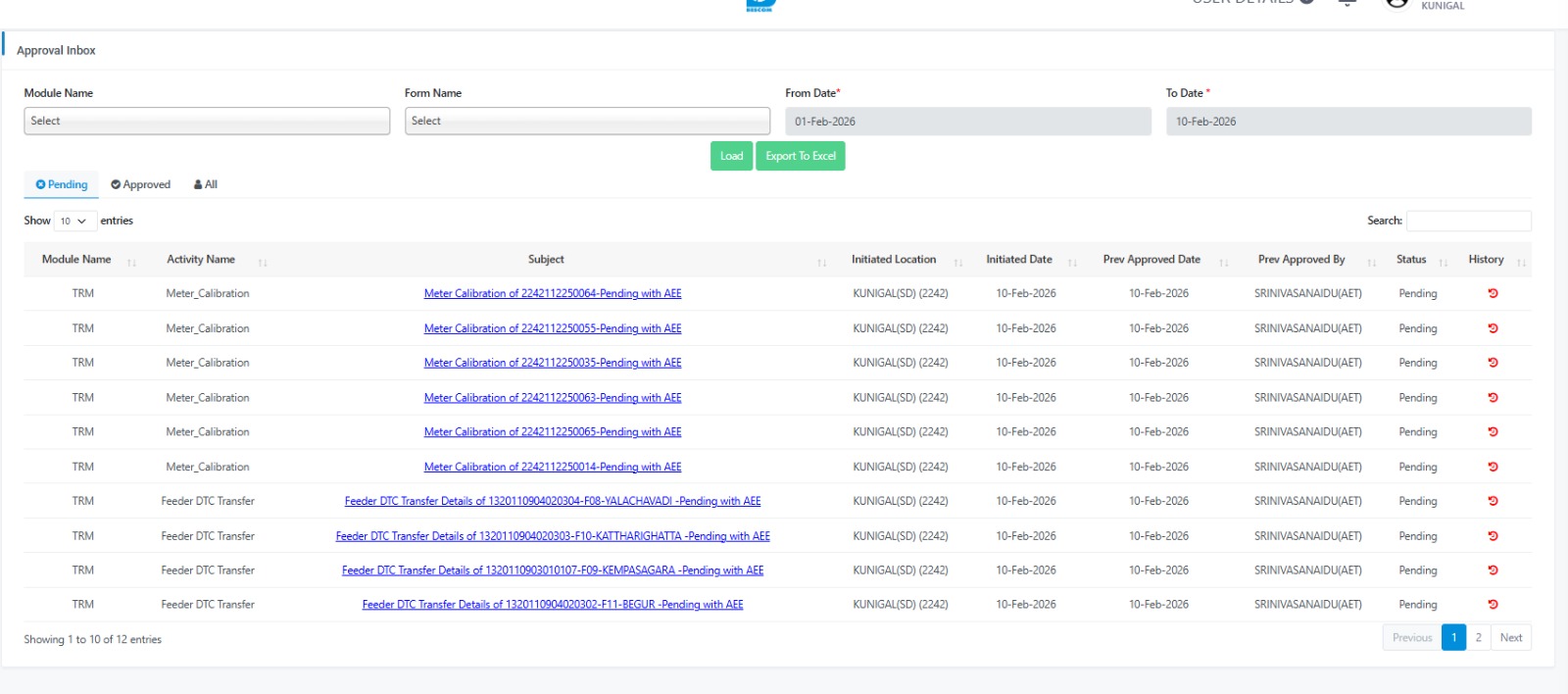
Task: Sort by Initiated Date column arrows
Action: coord(1072,262)
